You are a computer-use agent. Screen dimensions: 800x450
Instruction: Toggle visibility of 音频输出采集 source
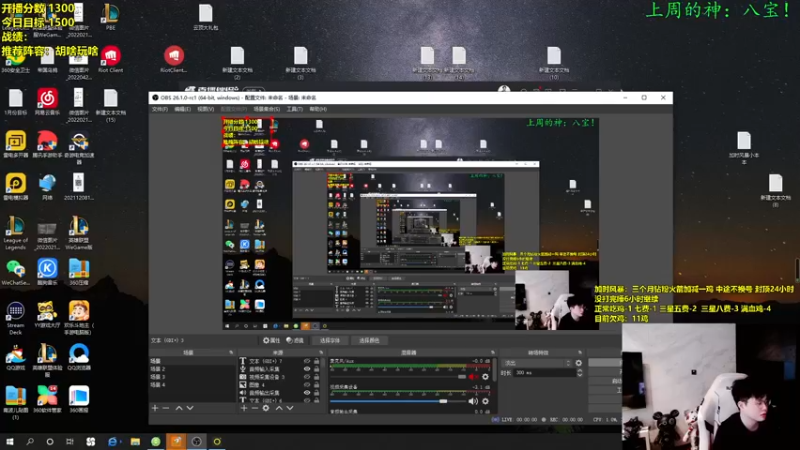[307, 393]
